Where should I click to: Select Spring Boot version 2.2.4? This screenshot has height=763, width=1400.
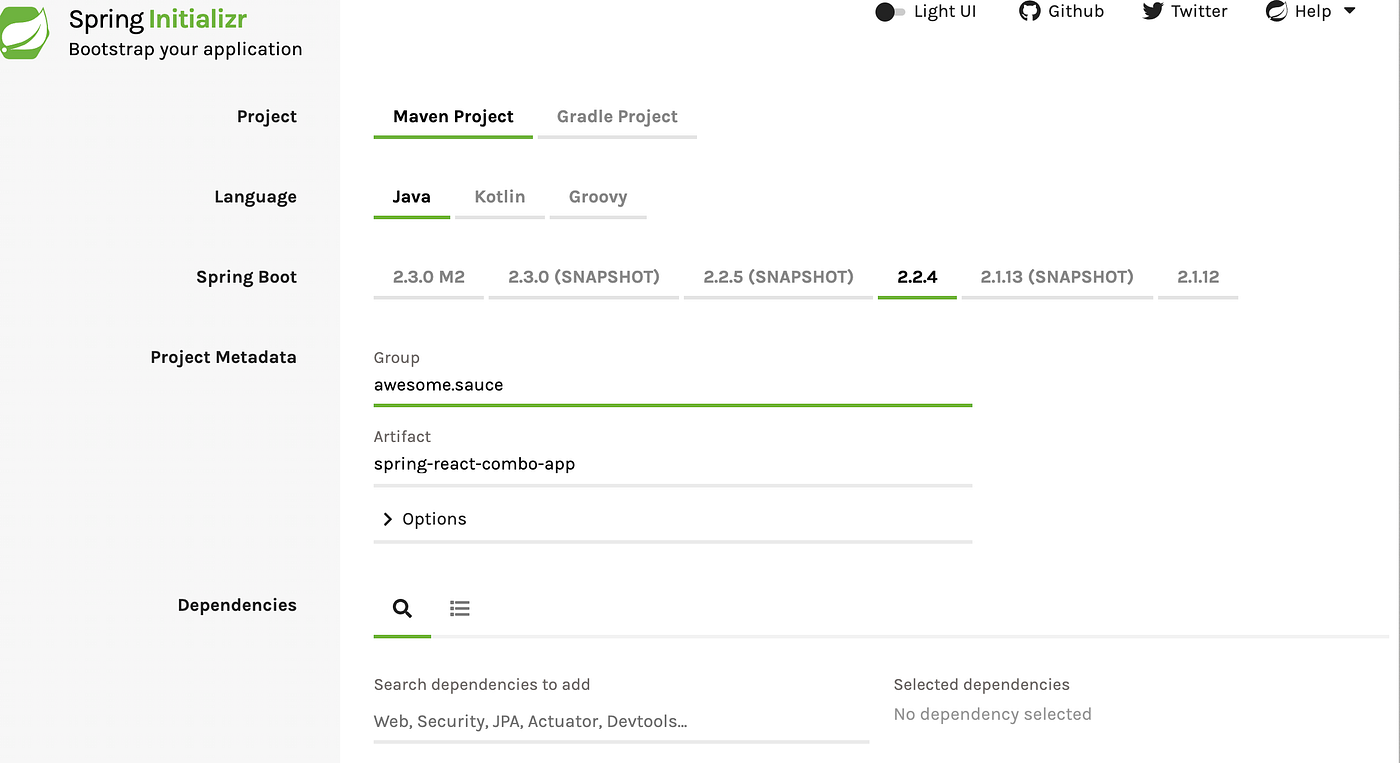coord(916,276)
